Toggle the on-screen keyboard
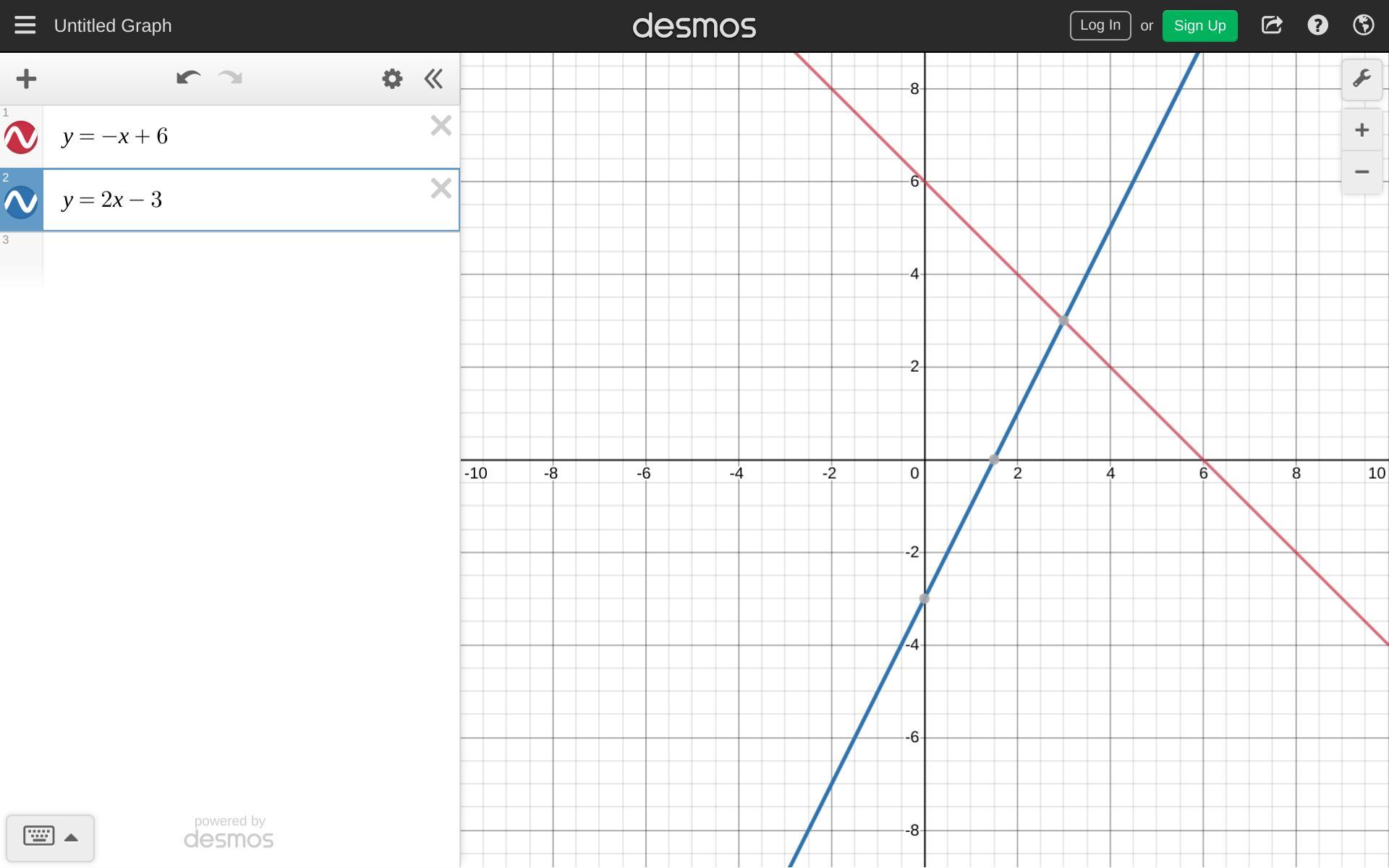Viewport: 1389px width, 868px height. click(x=38, y=836)
